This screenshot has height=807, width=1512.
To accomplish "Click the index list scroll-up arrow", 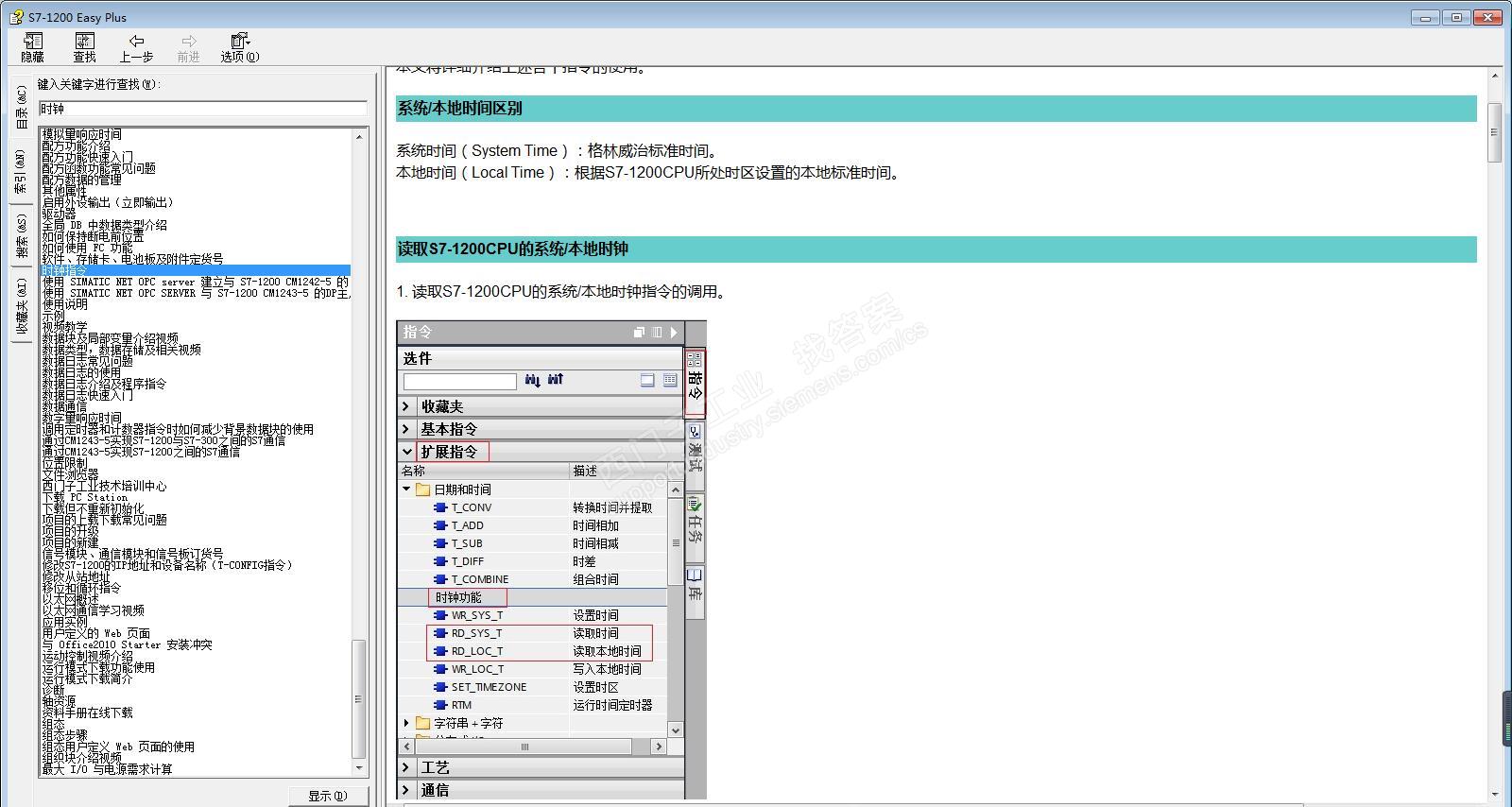I will (x=358, y=136).
